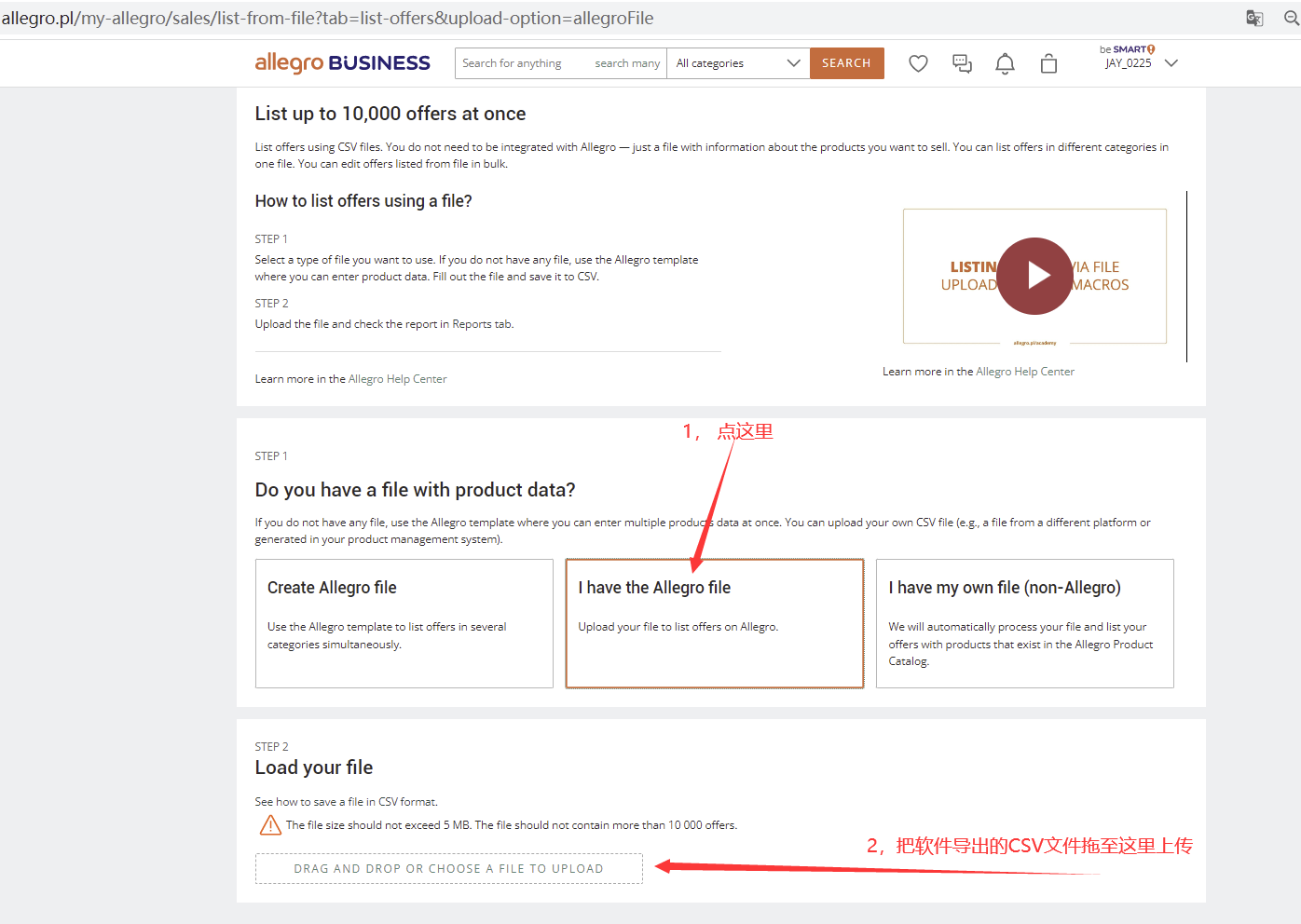The width and height of the screenshot is (1301, 924).
Task: Click 'How to list offers using a file?' heading
Action: (x=363, y=201)
